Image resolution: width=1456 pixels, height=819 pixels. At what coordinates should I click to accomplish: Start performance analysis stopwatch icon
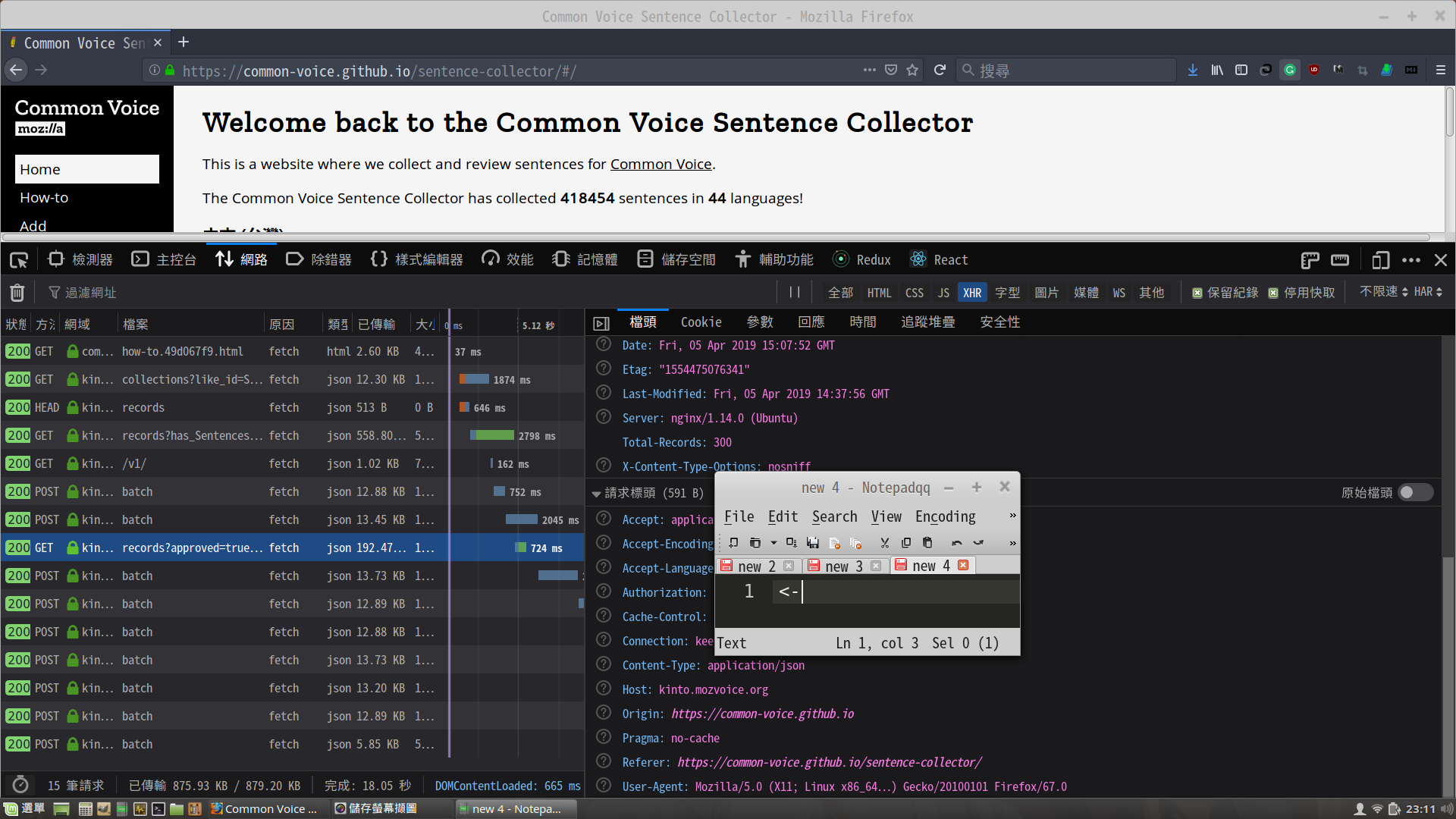coord(20,785)
